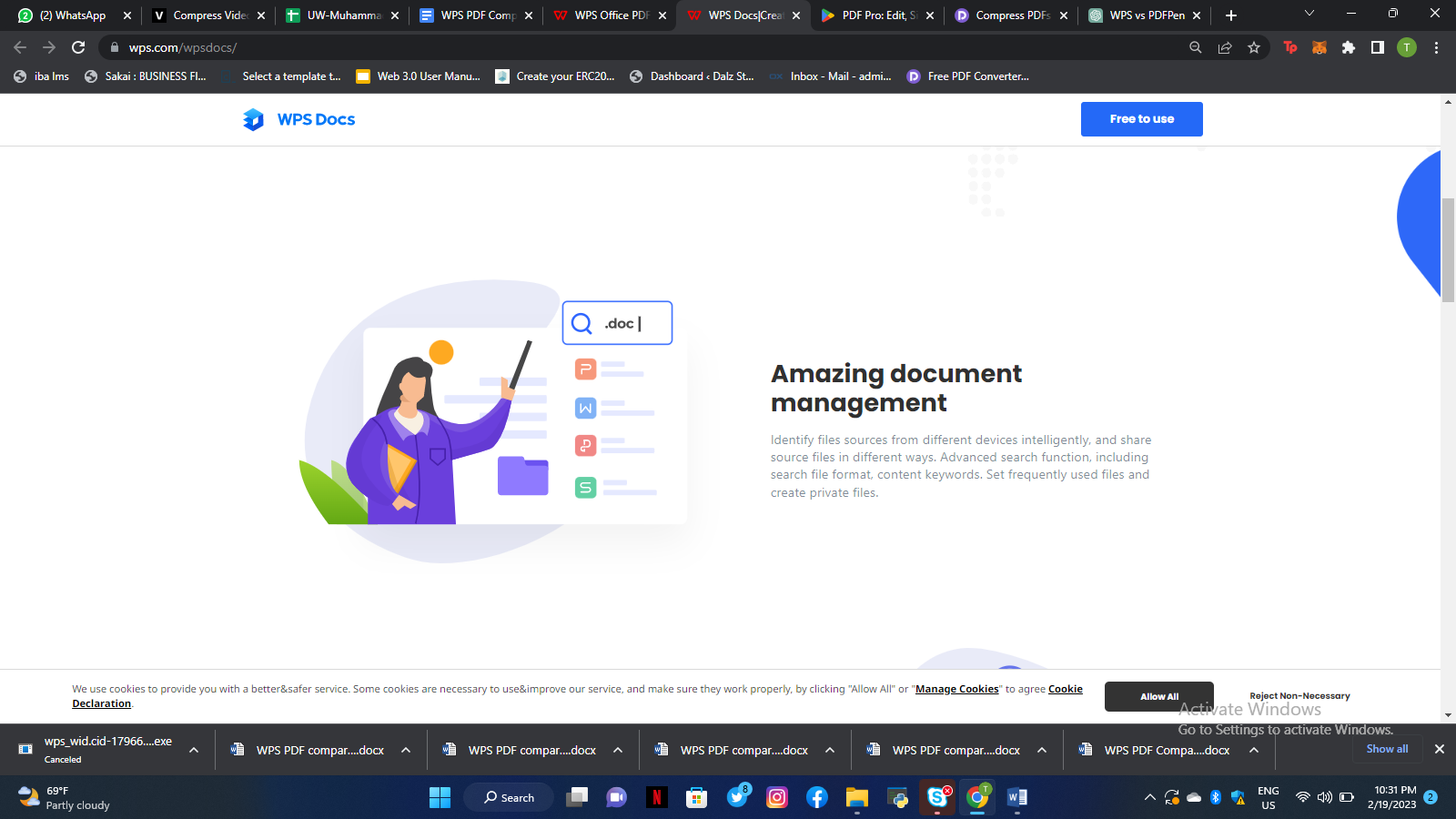Viewport: 1456px width, 819px height.
Task: Click the ENG US language indicator
Action: [1269, 798]
